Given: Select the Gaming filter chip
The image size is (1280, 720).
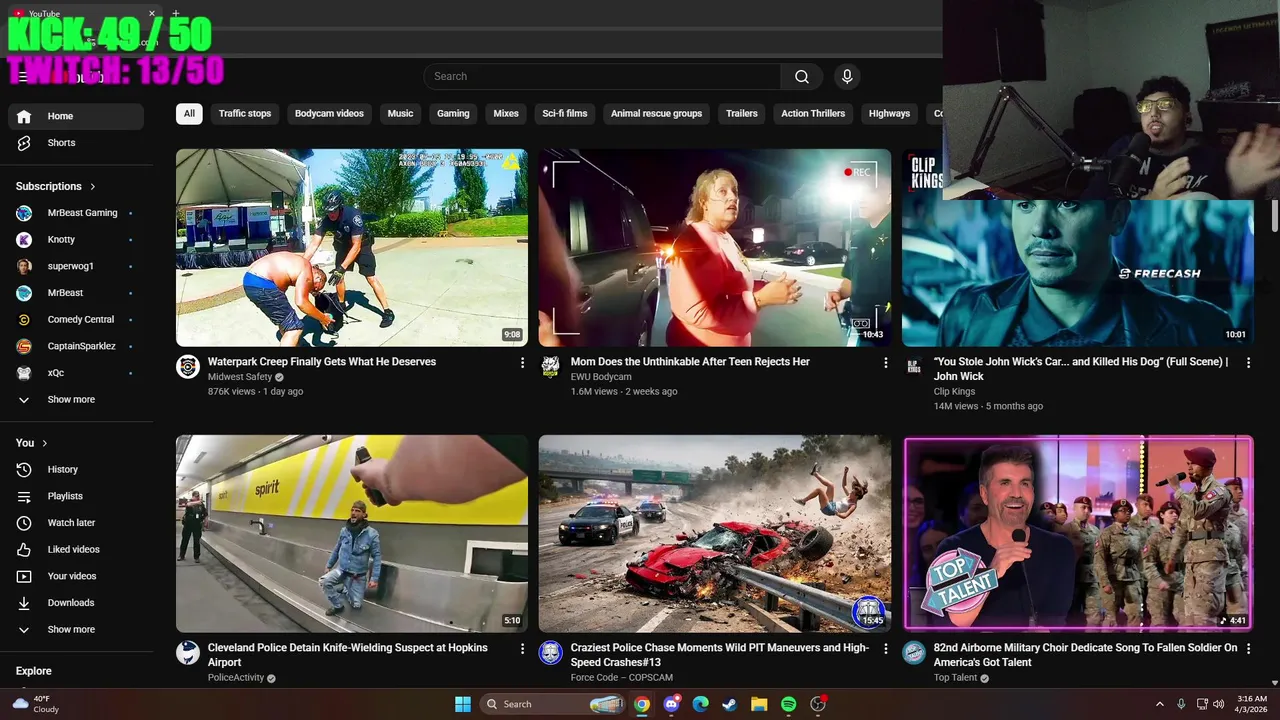Looking at the screenshot, I should pyautogui.click(x=453, y=114).
